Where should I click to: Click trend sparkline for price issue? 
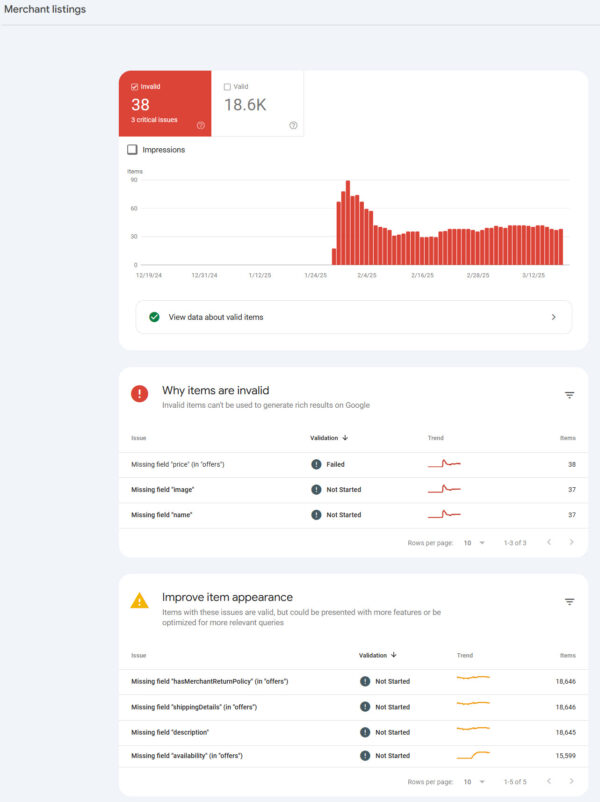(444, 464)
